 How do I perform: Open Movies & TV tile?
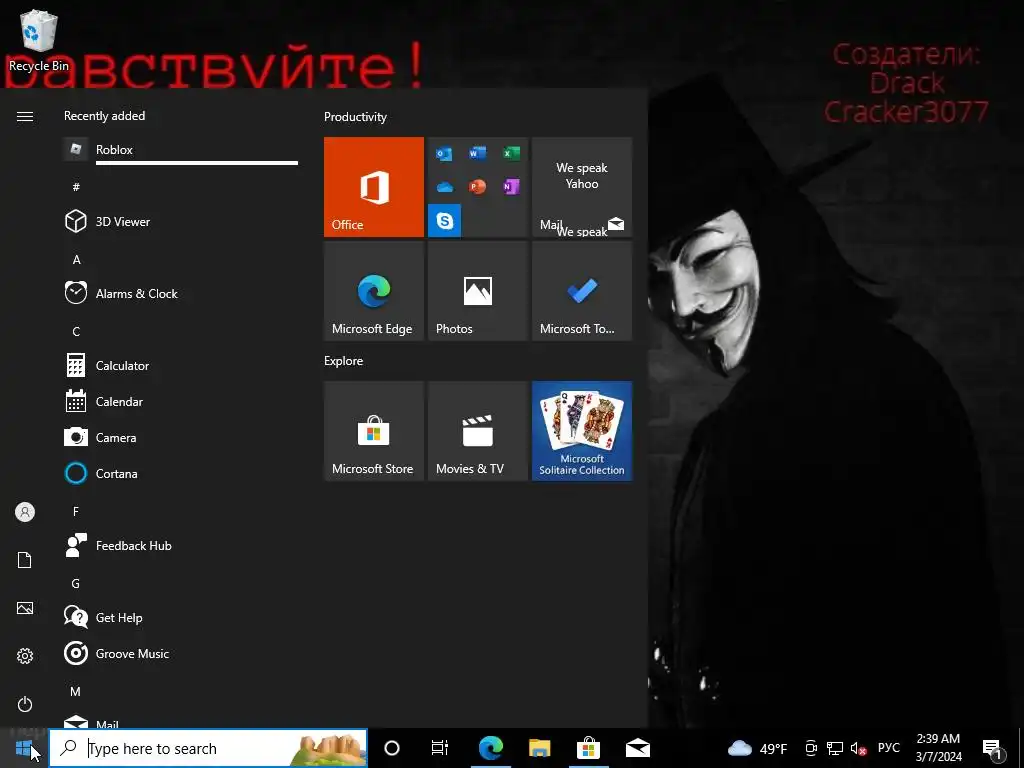pyautogui.click(x=478, y=431)
